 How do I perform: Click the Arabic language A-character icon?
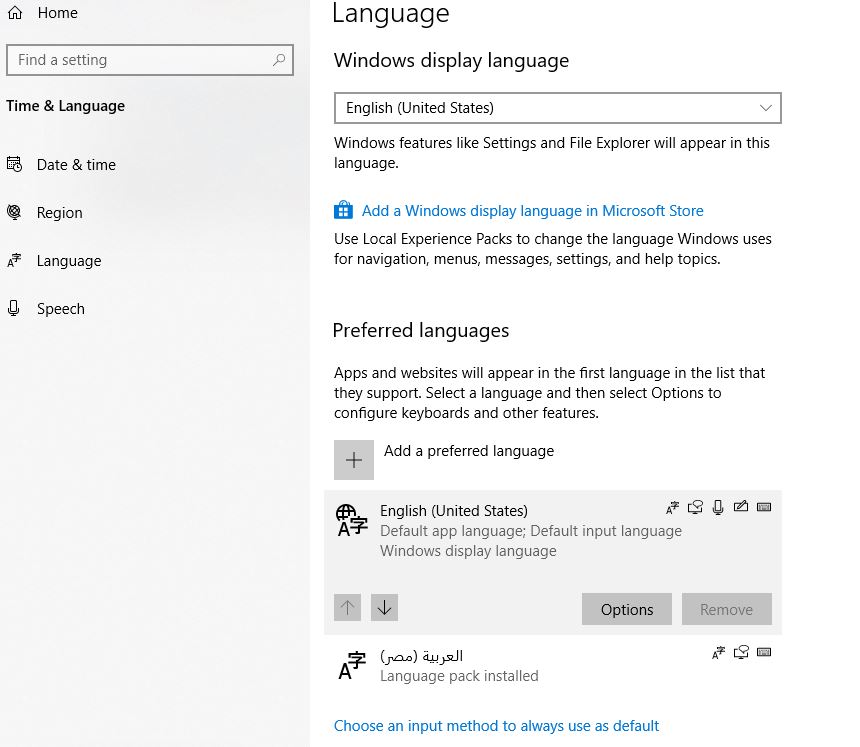tap(352, 665)
